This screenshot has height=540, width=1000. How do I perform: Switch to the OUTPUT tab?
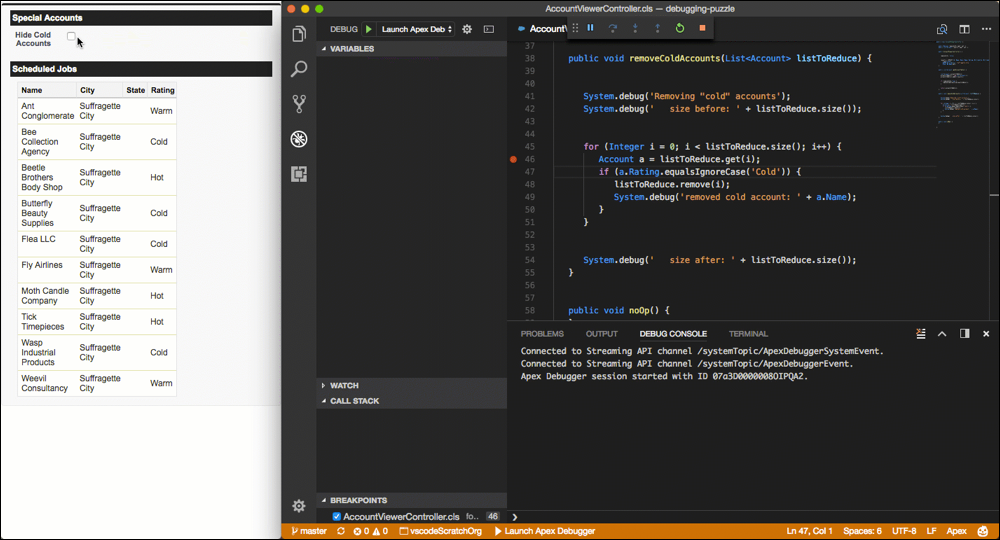point(601,333)
